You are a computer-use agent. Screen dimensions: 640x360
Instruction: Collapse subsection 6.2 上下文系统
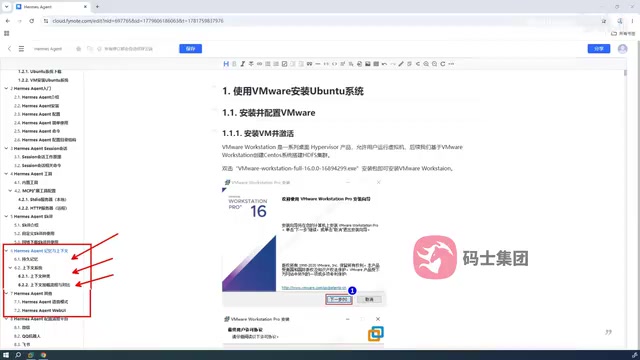pyautogui.click(x=10, y=268)
